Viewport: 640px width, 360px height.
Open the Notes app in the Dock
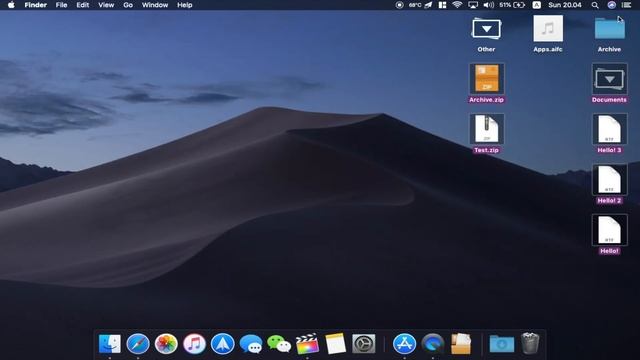click(336, 344)
